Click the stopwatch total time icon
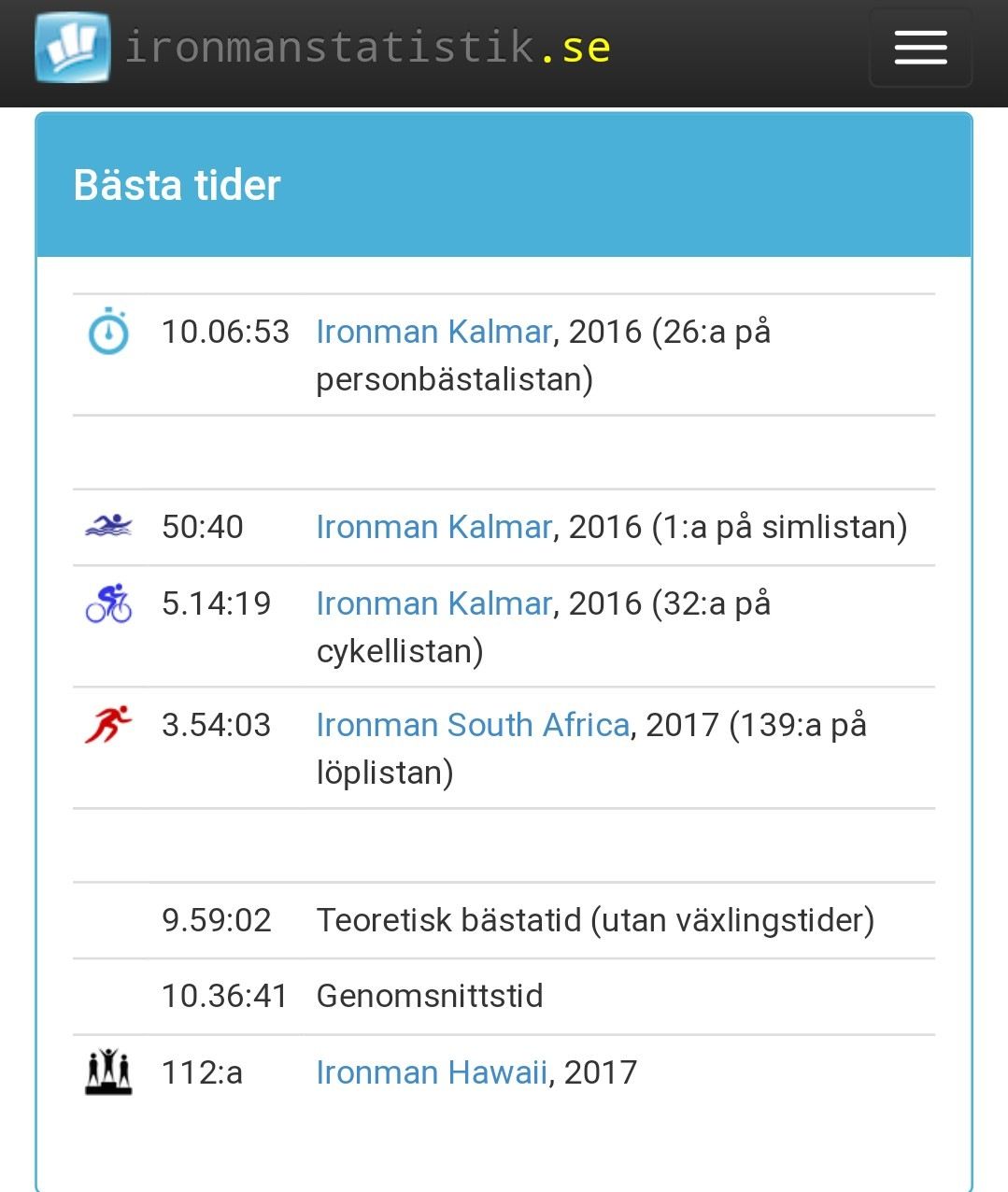Viewport: 1008px width, 1192px height. (x=108, y=331)
